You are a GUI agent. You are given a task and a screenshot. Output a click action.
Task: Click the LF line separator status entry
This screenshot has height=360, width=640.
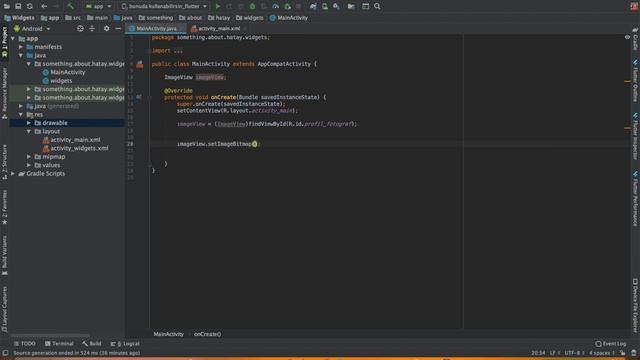click(554, 353)
